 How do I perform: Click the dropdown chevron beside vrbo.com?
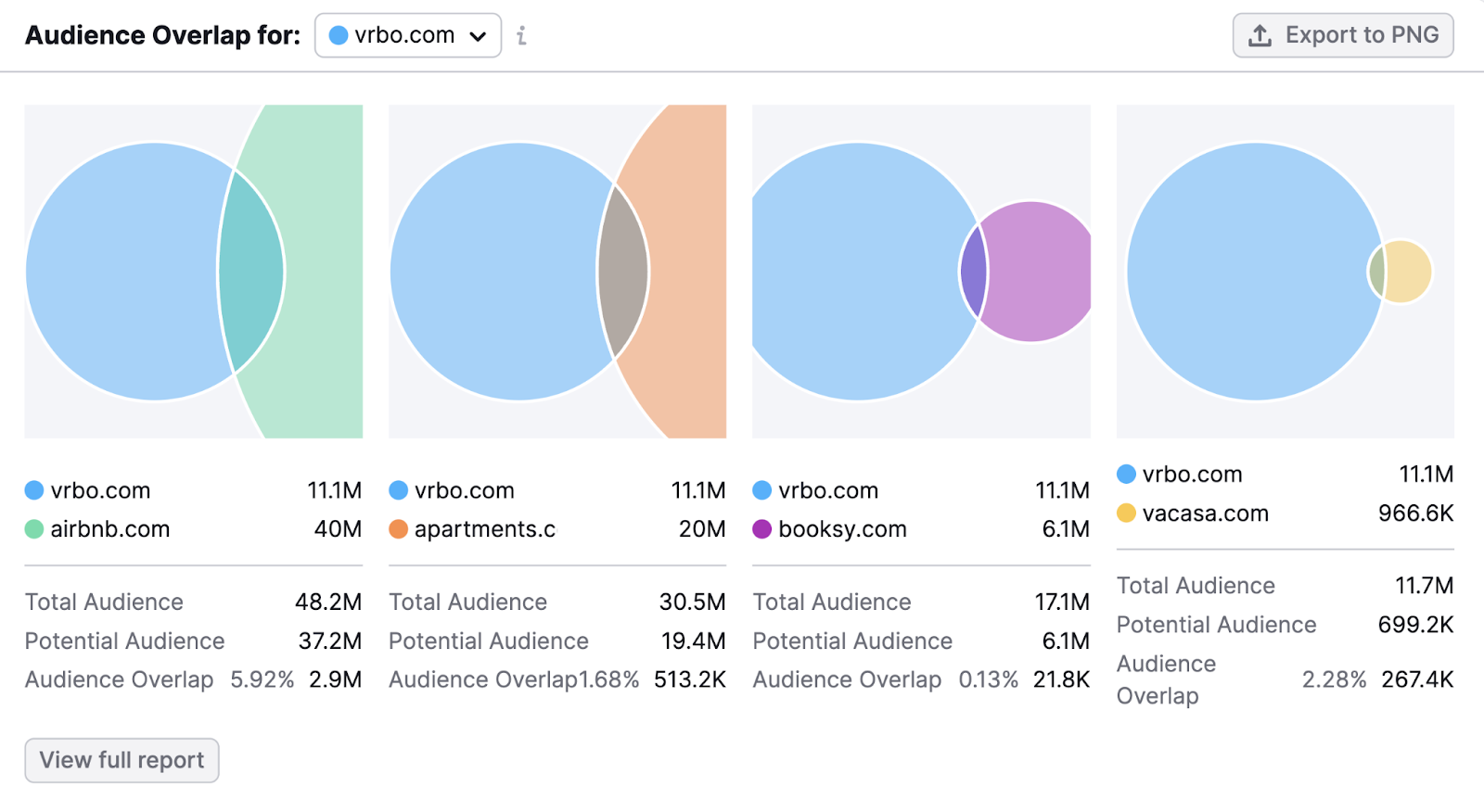(478, 36)
